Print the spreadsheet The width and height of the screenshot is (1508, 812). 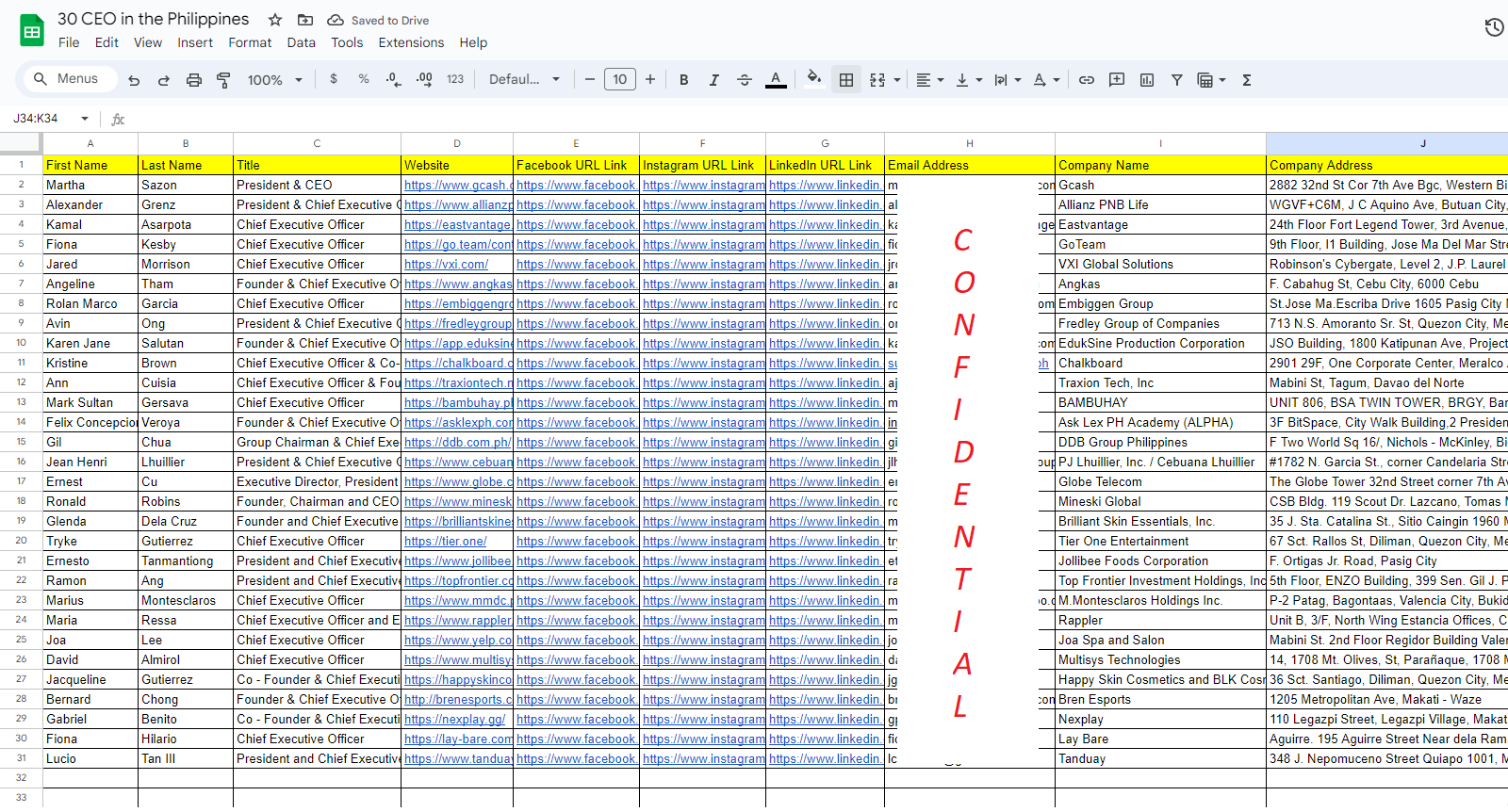pyautogui.click(x=194, y=80)
